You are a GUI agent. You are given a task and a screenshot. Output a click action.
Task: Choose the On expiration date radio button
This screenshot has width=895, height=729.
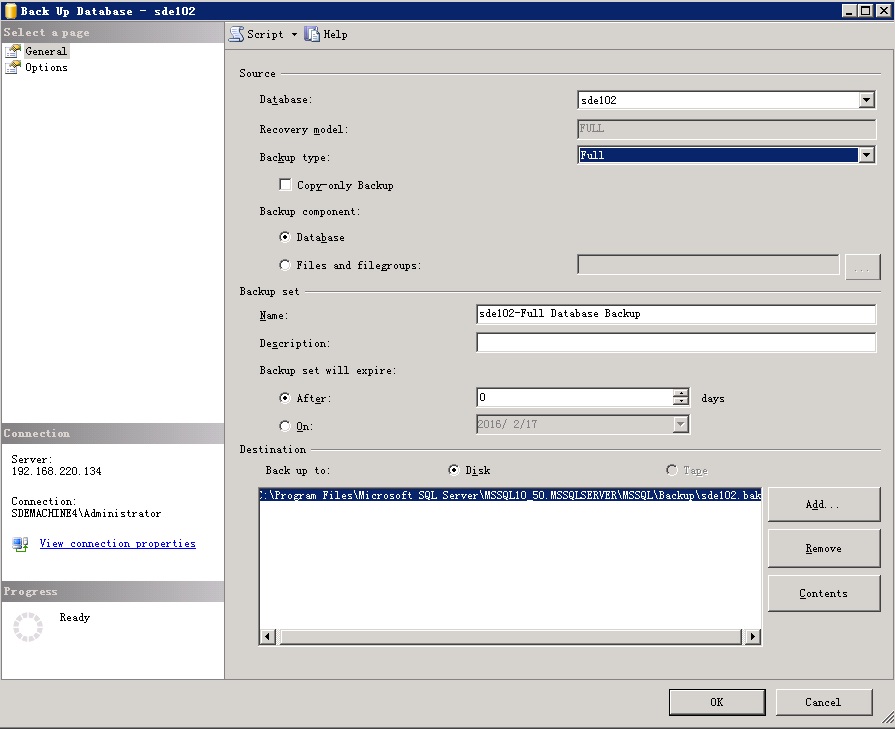click(x=287, y=424)
